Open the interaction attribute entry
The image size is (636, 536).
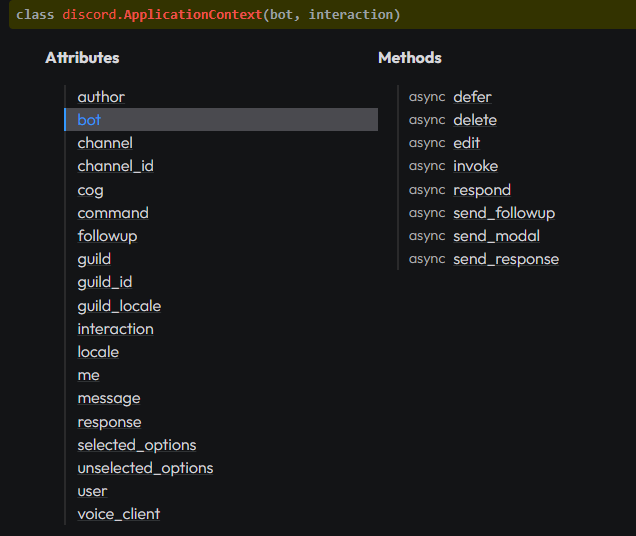coord(115,329)
